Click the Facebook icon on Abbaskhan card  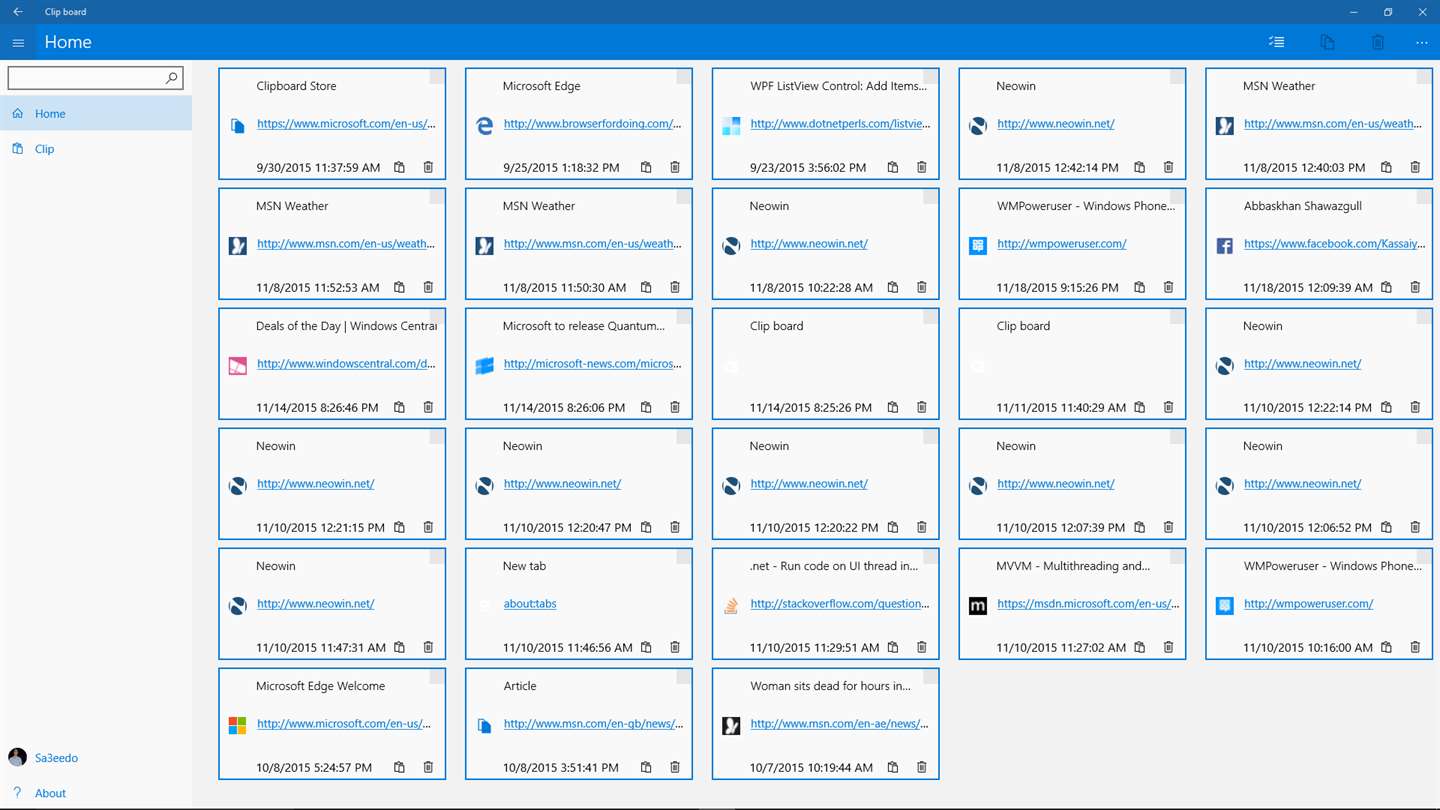click(x=1225, y=246)
